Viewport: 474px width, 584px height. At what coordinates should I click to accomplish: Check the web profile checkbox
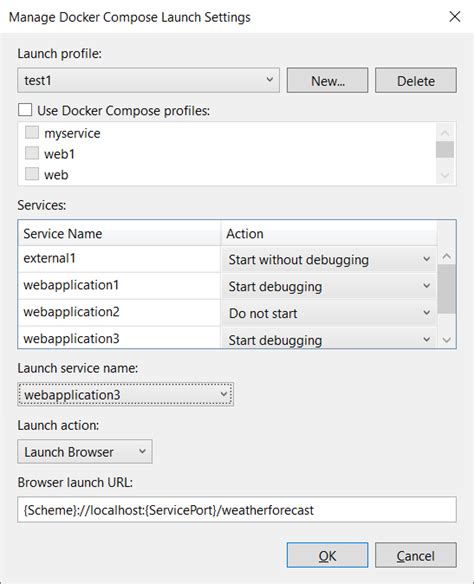pyautogui.click(x=32, y=174)
